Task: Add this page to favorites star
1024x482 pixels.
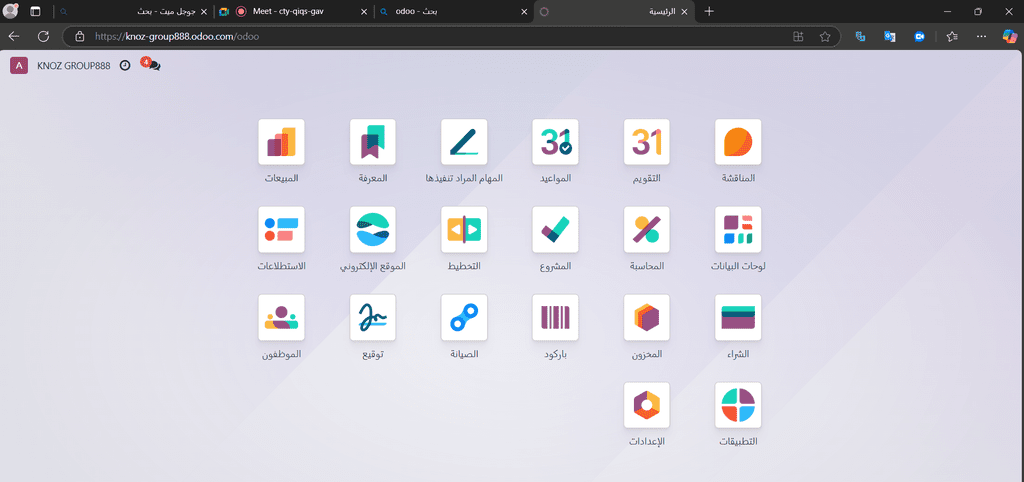Action: tap(825, 37)
